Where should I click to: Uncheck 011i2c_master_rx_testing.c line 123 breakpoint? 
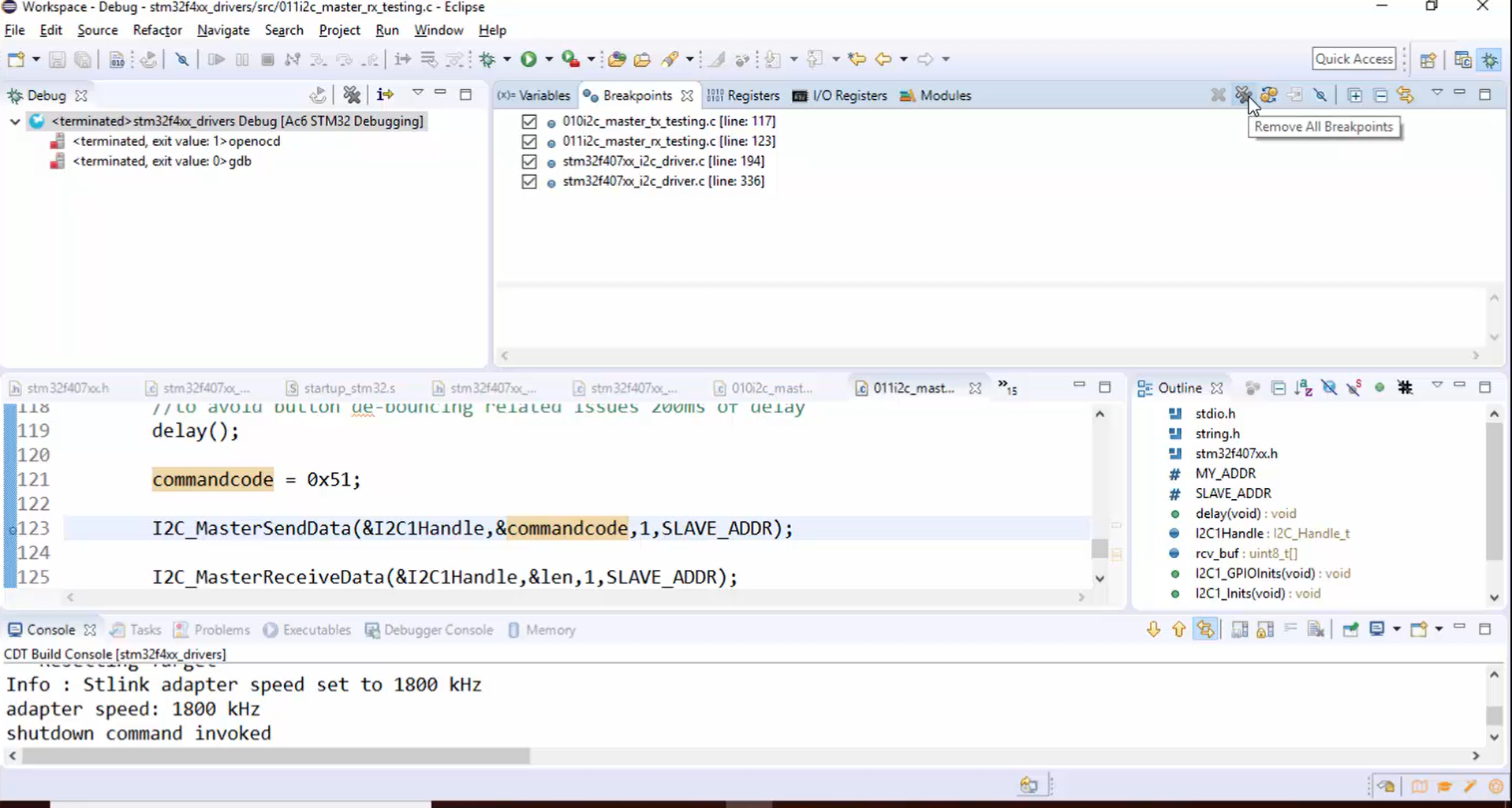(x=529, y=141)
